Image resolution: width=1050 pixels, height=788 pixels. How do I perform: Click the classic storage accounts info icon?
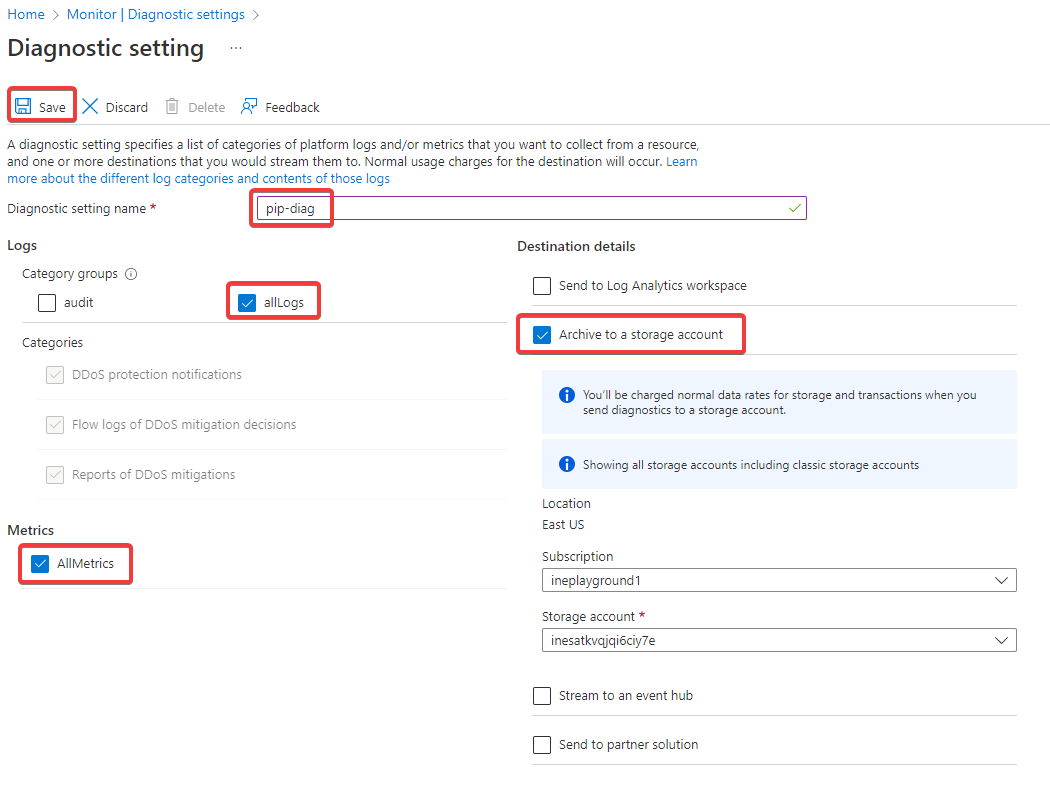click(x=567, y=465)
